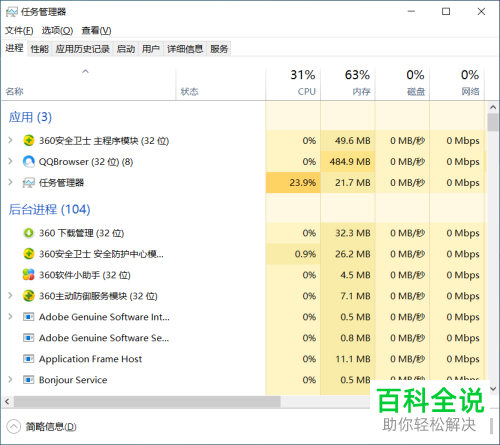500x445 pixels.
Task: Click the Adobe Genuine Software Se... icon
Action: pyautogui.click(x=29, y=338)
